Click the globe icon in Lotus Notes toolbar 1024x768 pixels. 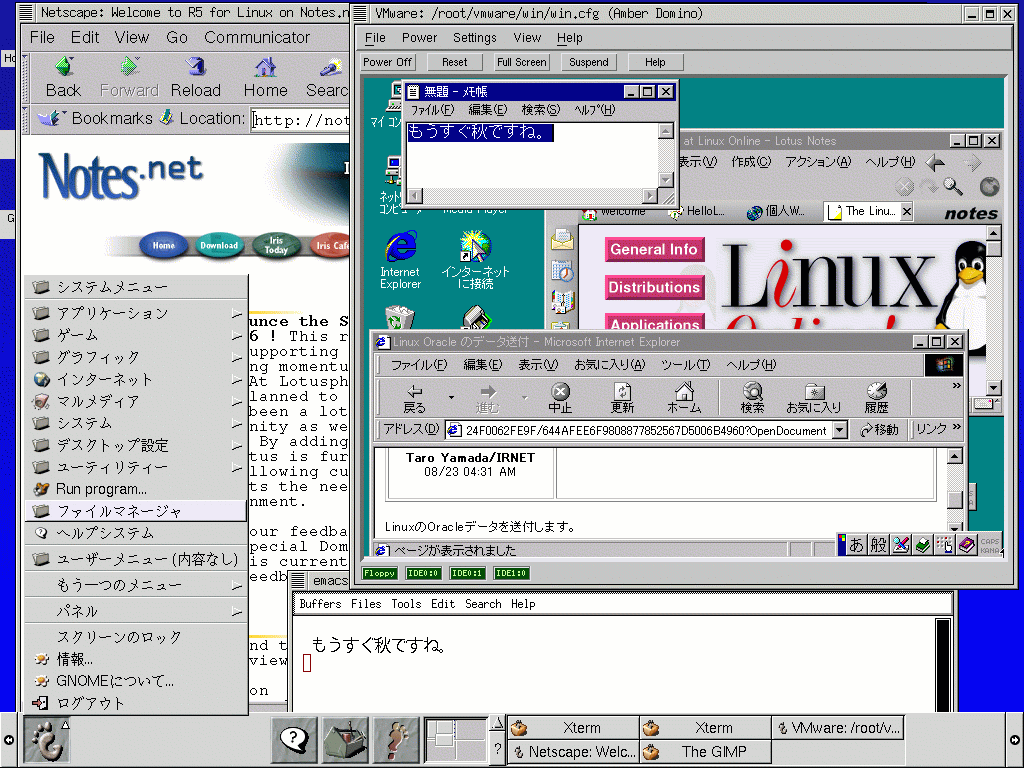(989, 187)
